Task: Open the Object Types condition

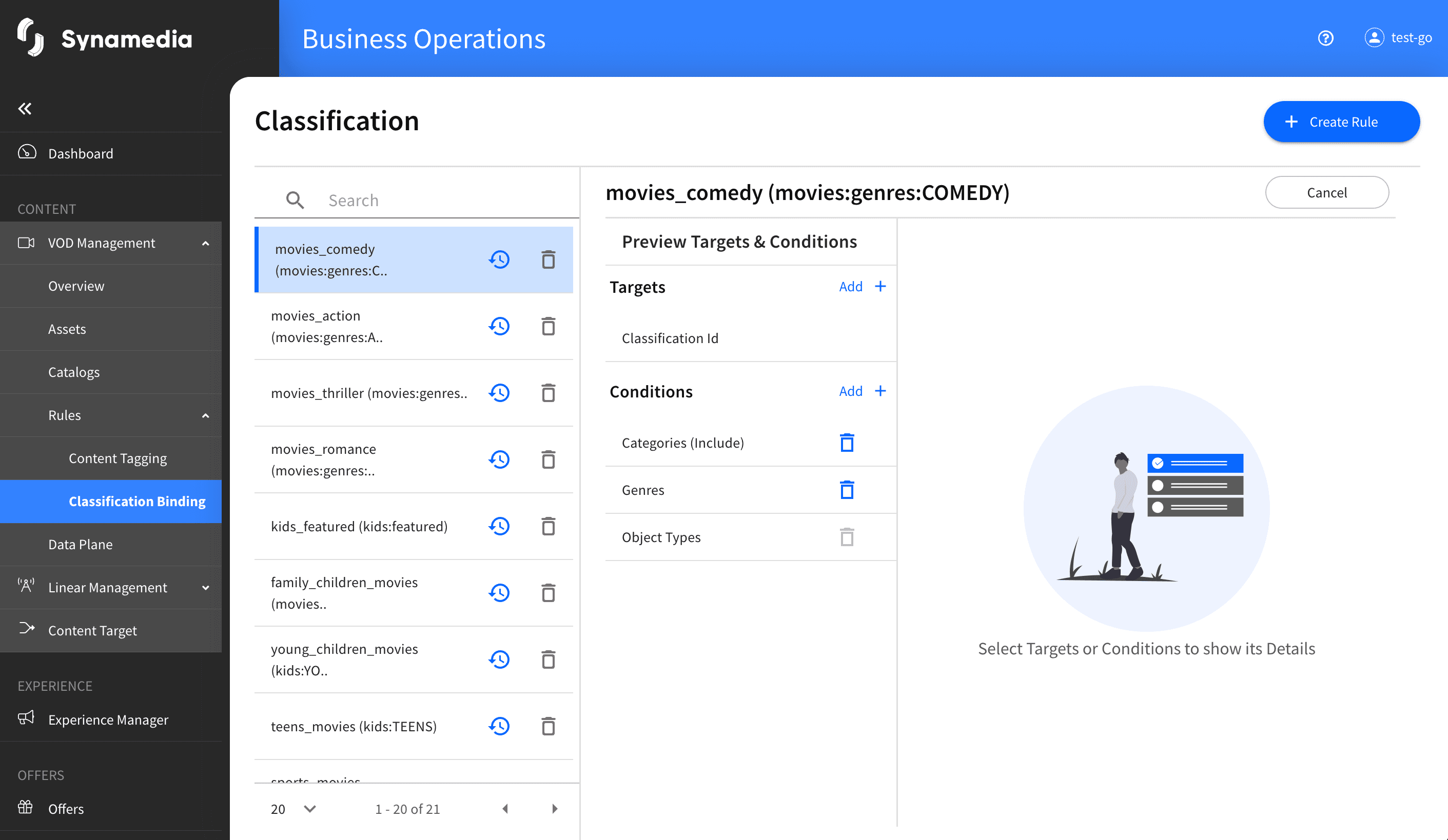Action: 751,537
